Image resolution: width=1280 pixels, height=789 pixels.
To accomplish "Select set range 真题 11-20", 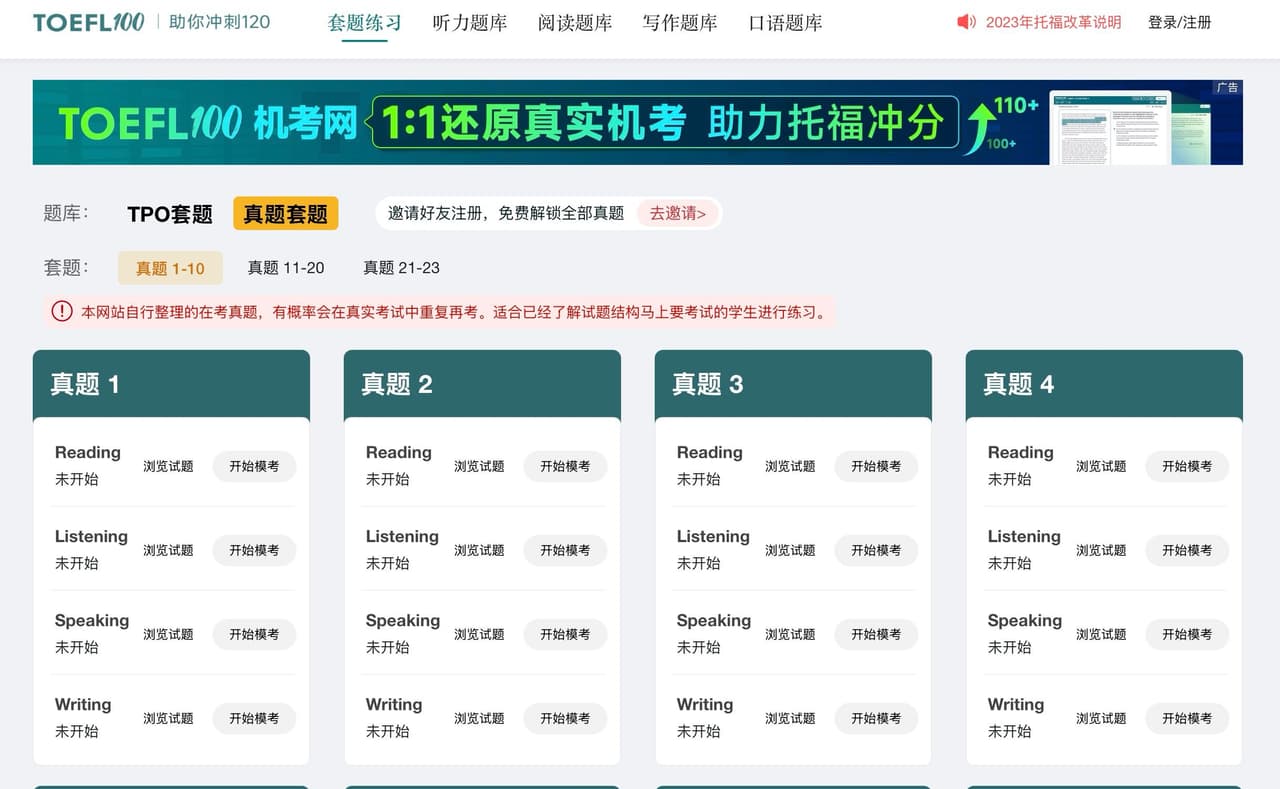I will point(286,268).
